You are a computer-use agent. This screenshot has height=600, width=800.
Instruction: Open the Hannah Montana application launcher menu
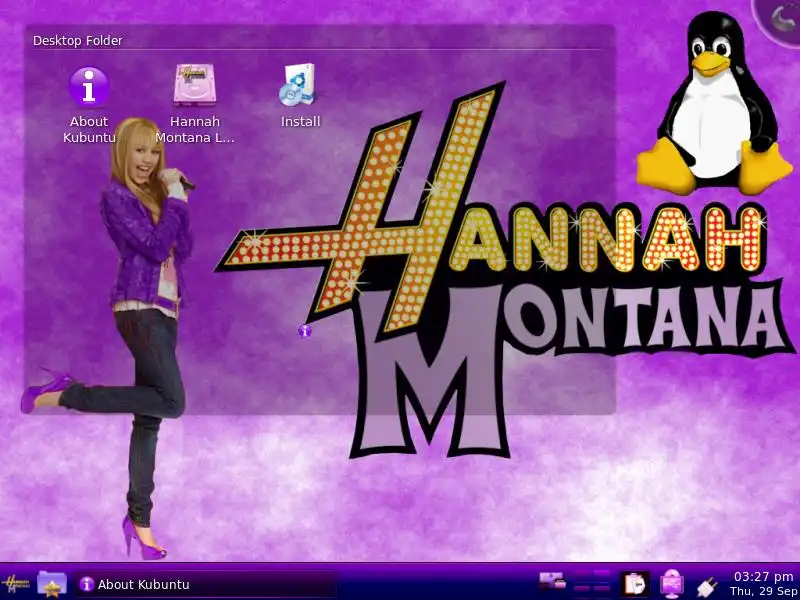tap(15, 583)
